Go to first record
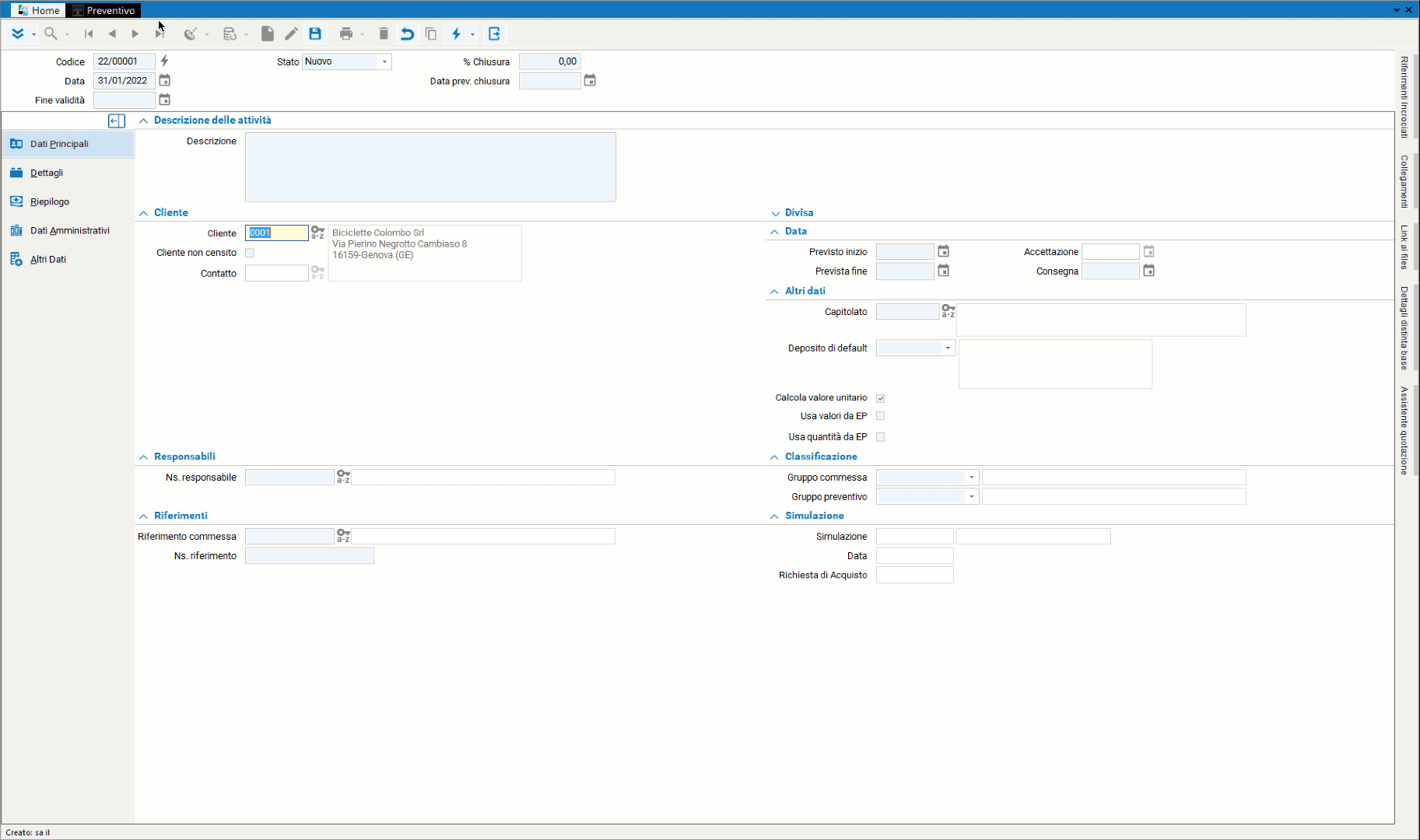The width and height of the screenshot is (1420, 840). (x=89, y=33)
